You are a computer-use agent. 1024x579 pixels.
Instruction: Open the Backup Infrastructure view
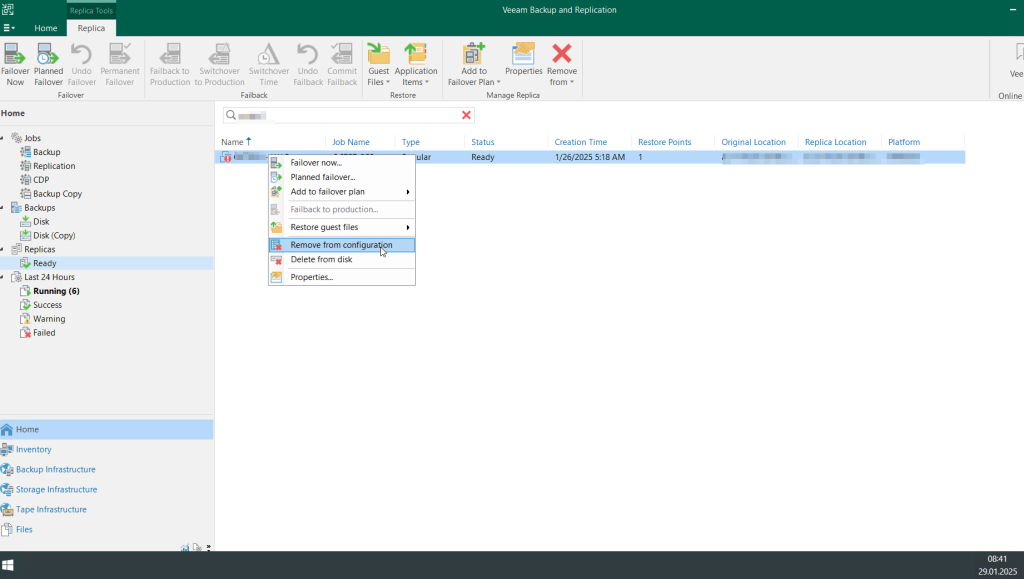56,469
